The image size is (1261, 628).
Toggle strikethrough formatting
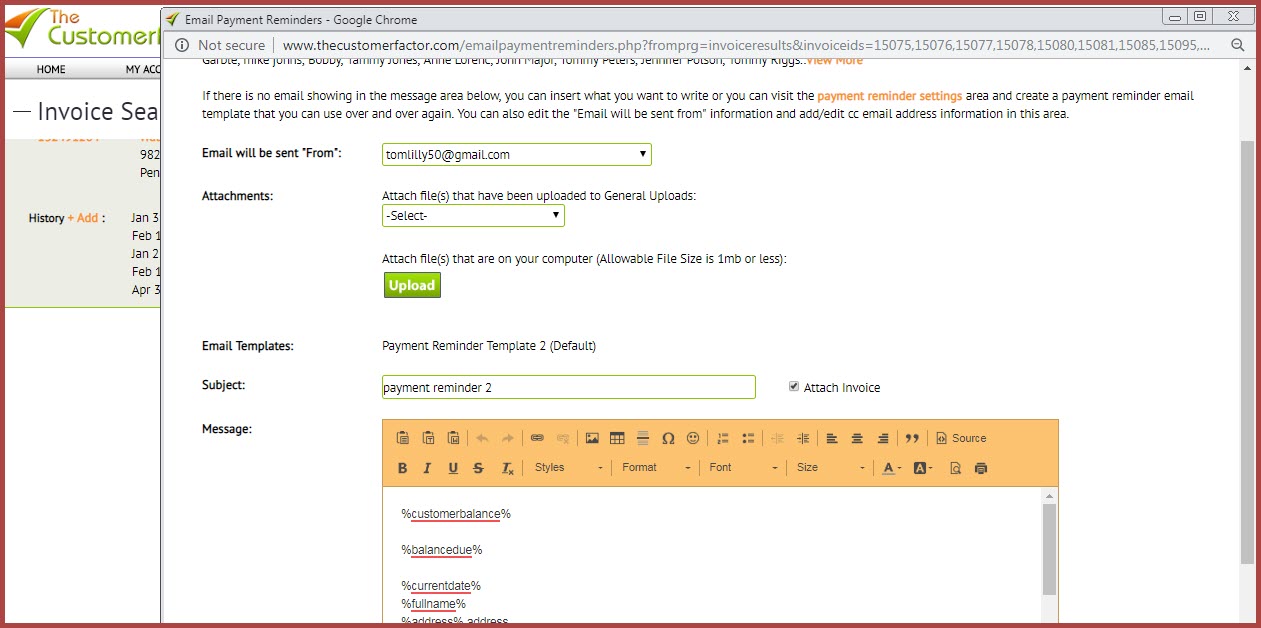(478, 468)
